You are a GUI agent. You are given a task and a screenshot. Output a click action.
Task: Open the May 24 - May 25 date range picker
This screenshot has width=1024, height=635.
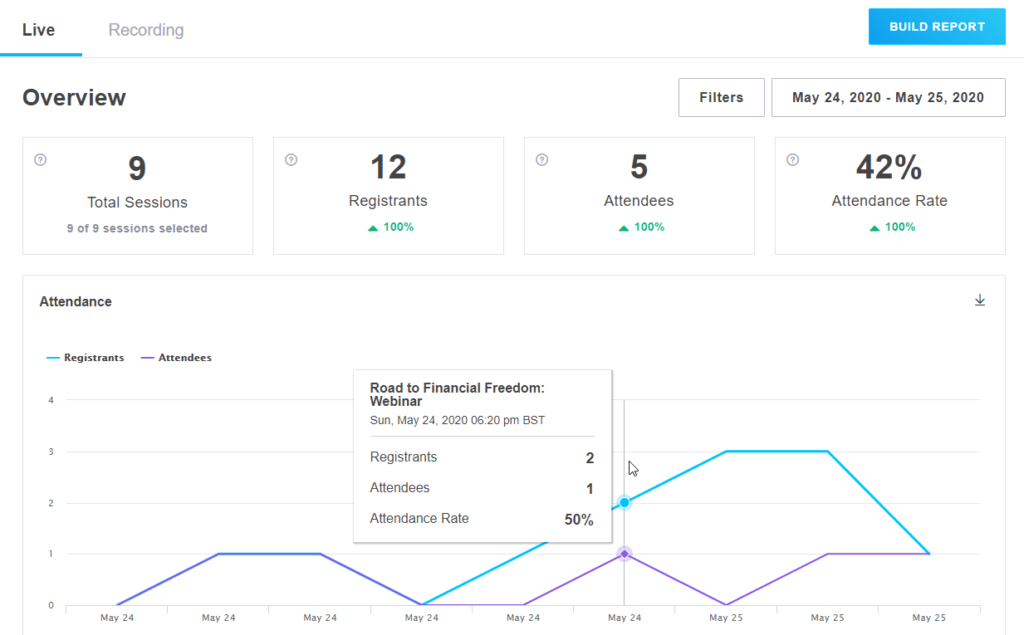[x=888, y=98]
